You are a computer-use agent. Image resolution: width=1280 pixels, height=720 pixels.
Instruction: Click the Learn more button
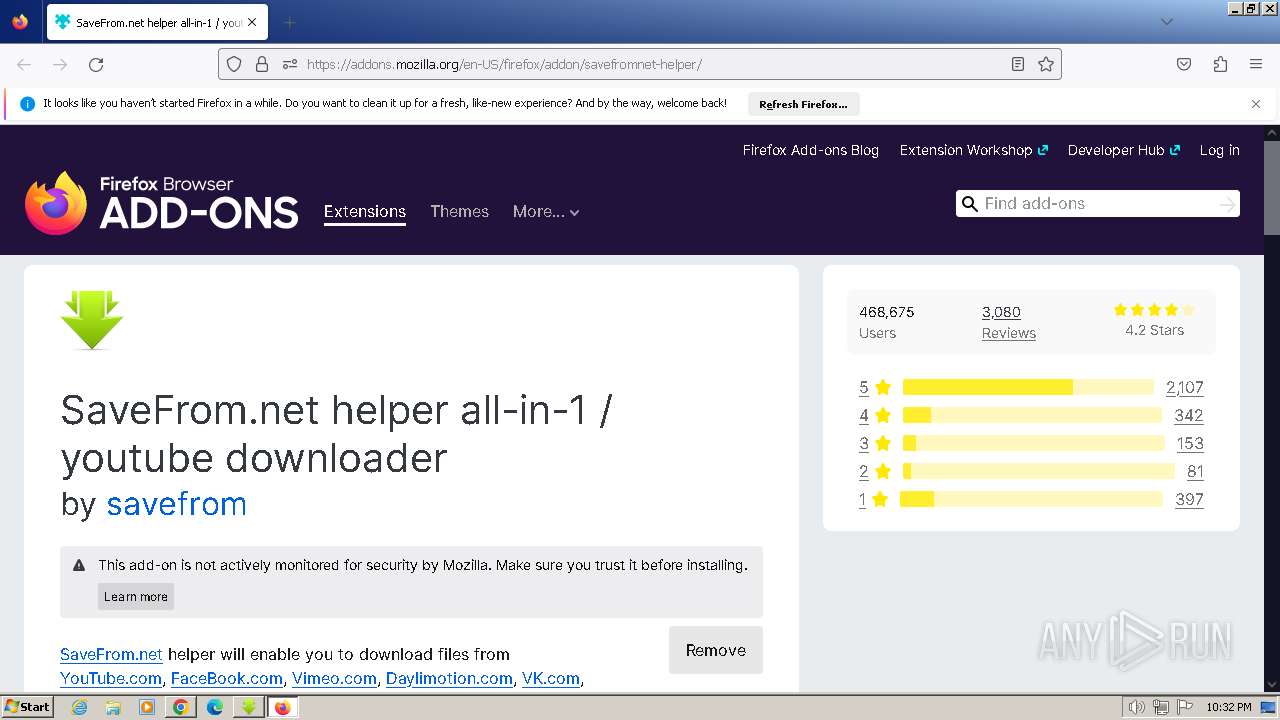[136, 596]
